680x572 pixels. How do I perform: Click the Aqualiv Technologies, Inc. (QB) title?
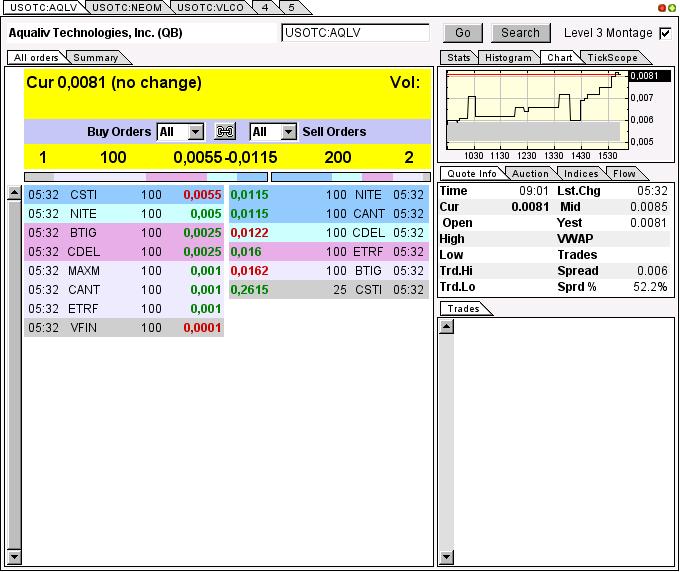[x=95, y=33]
